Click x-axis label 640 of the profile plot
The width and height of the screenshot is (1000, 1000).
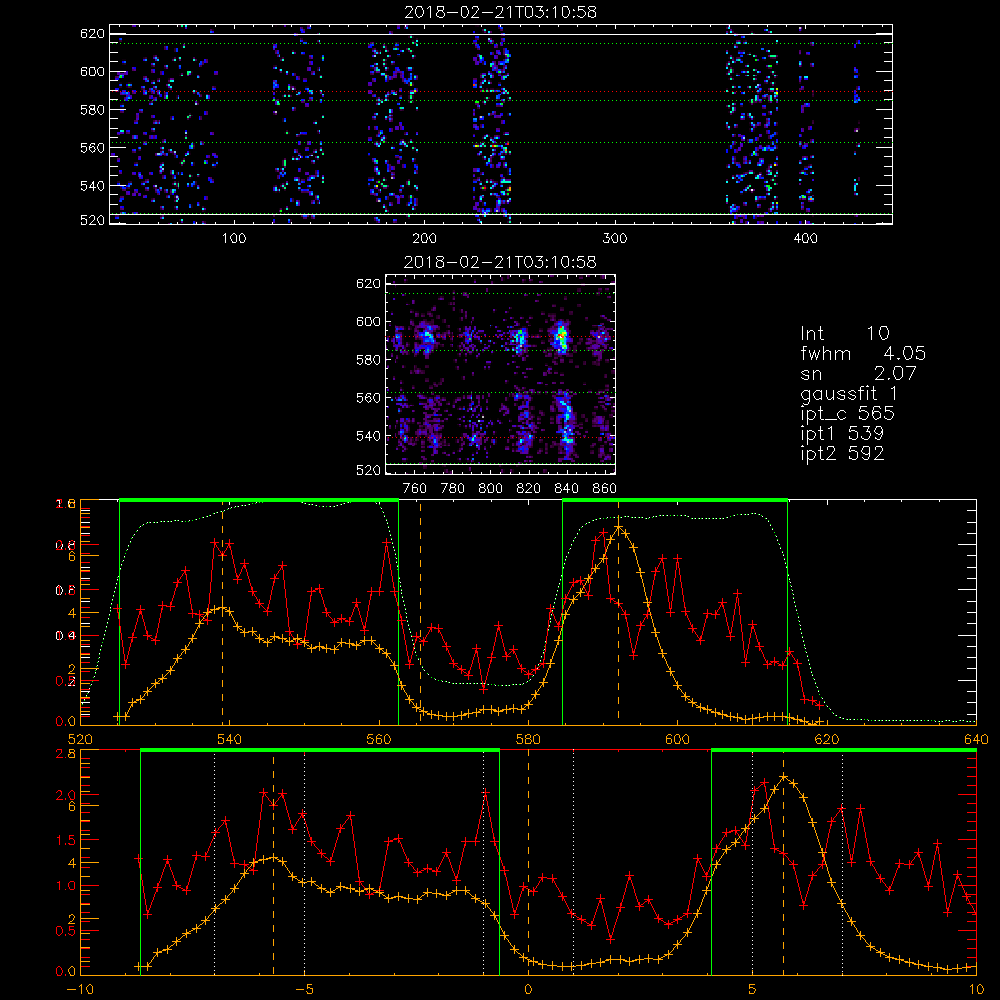point(976,739)
